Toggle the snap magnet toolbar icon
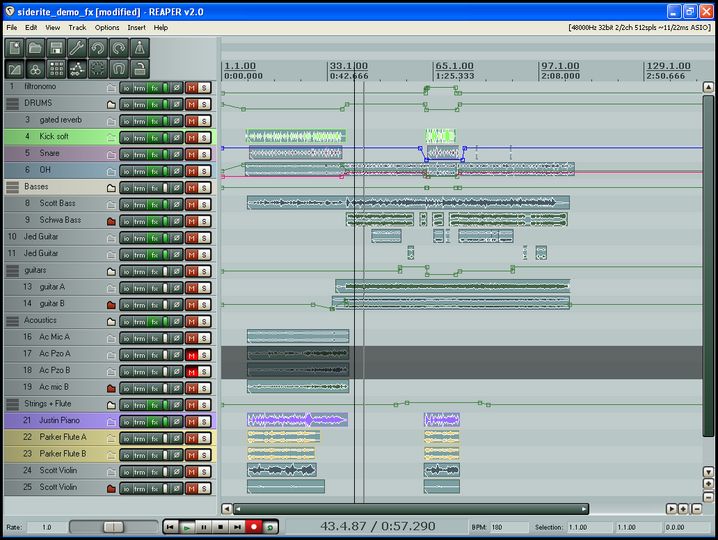Screen dimensions: 718x540 click(x=119, y=69)
